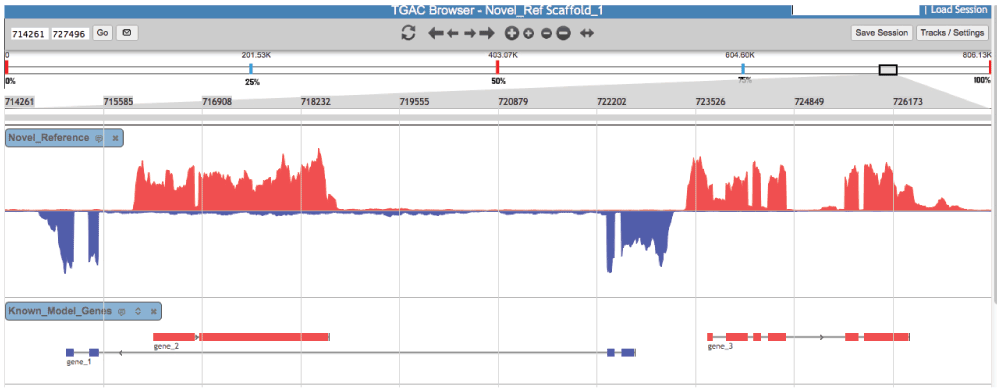Click the refresh browser view icon
The height and width of the screenshot is (392, 1000).
point(408,33)
